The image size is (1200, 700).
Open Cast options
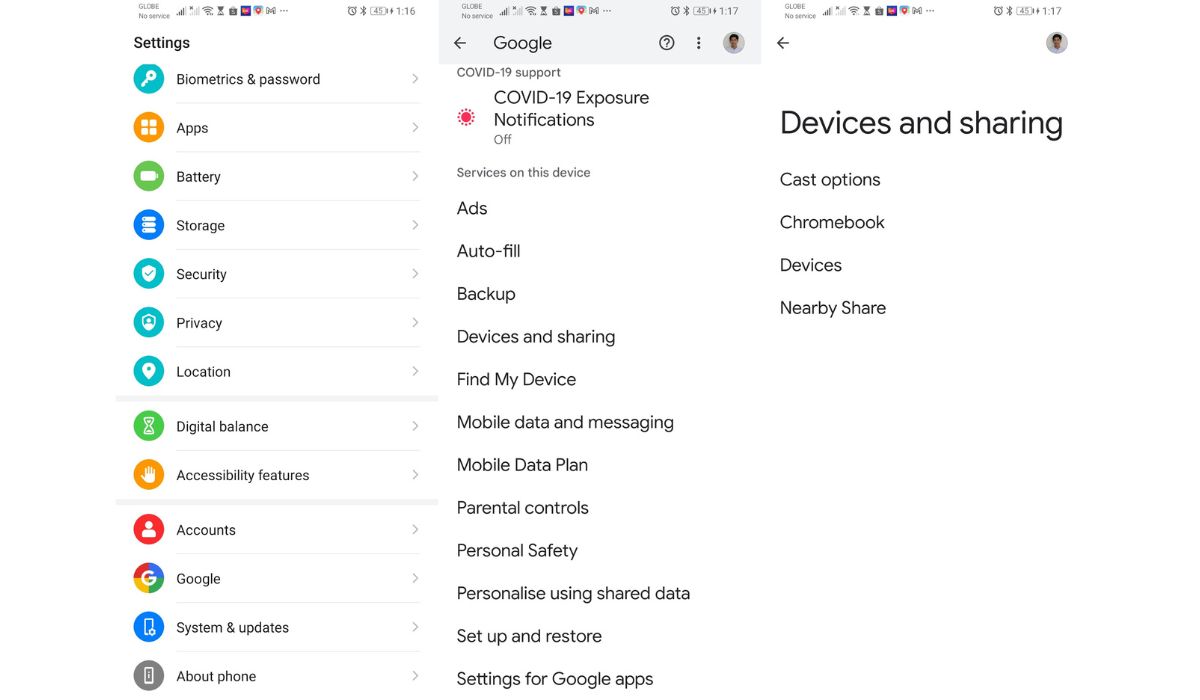point(830,180)
